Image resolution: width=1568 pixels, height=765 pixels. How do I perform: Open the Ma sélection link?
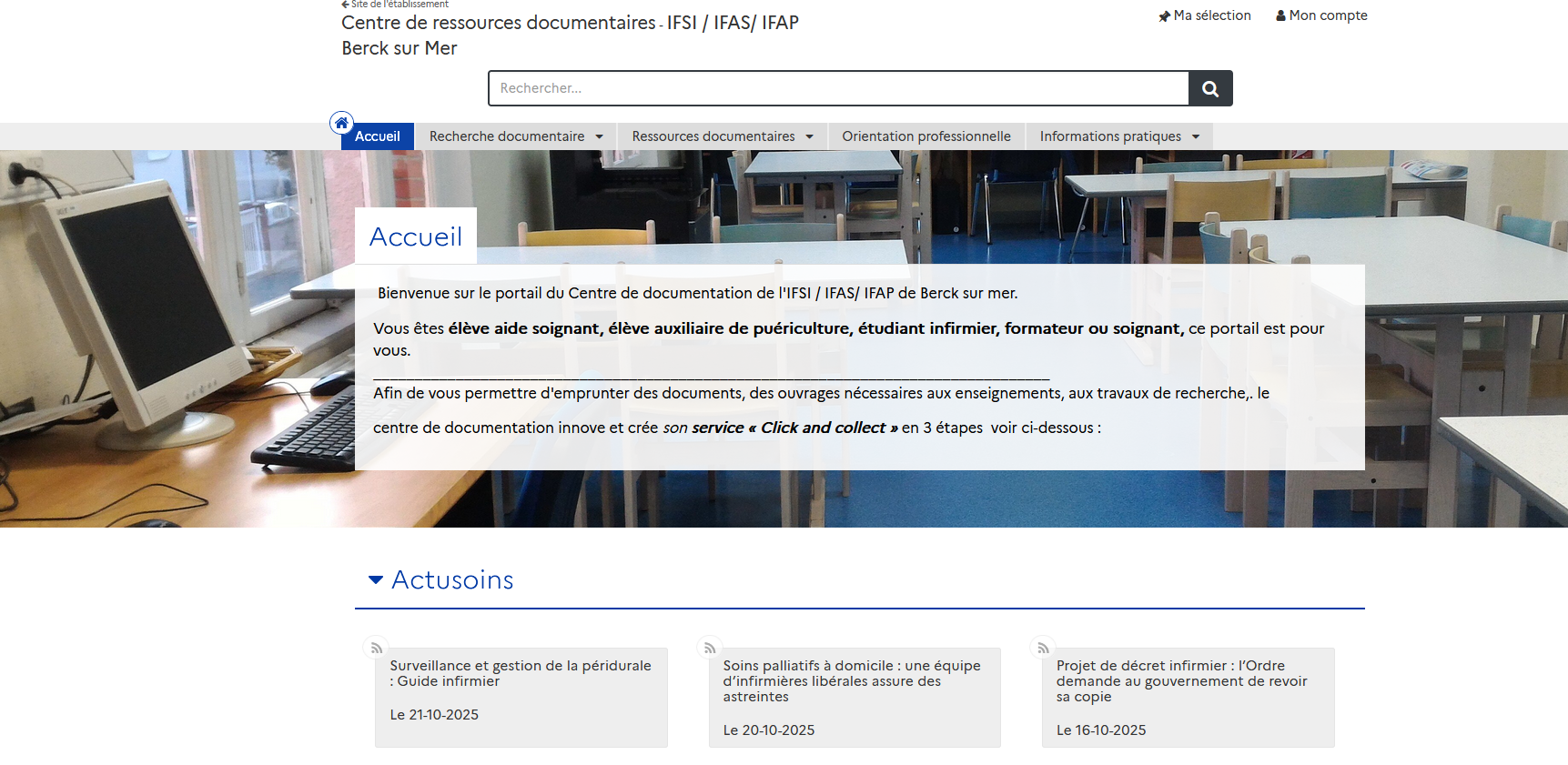(x=1211, y=15)
